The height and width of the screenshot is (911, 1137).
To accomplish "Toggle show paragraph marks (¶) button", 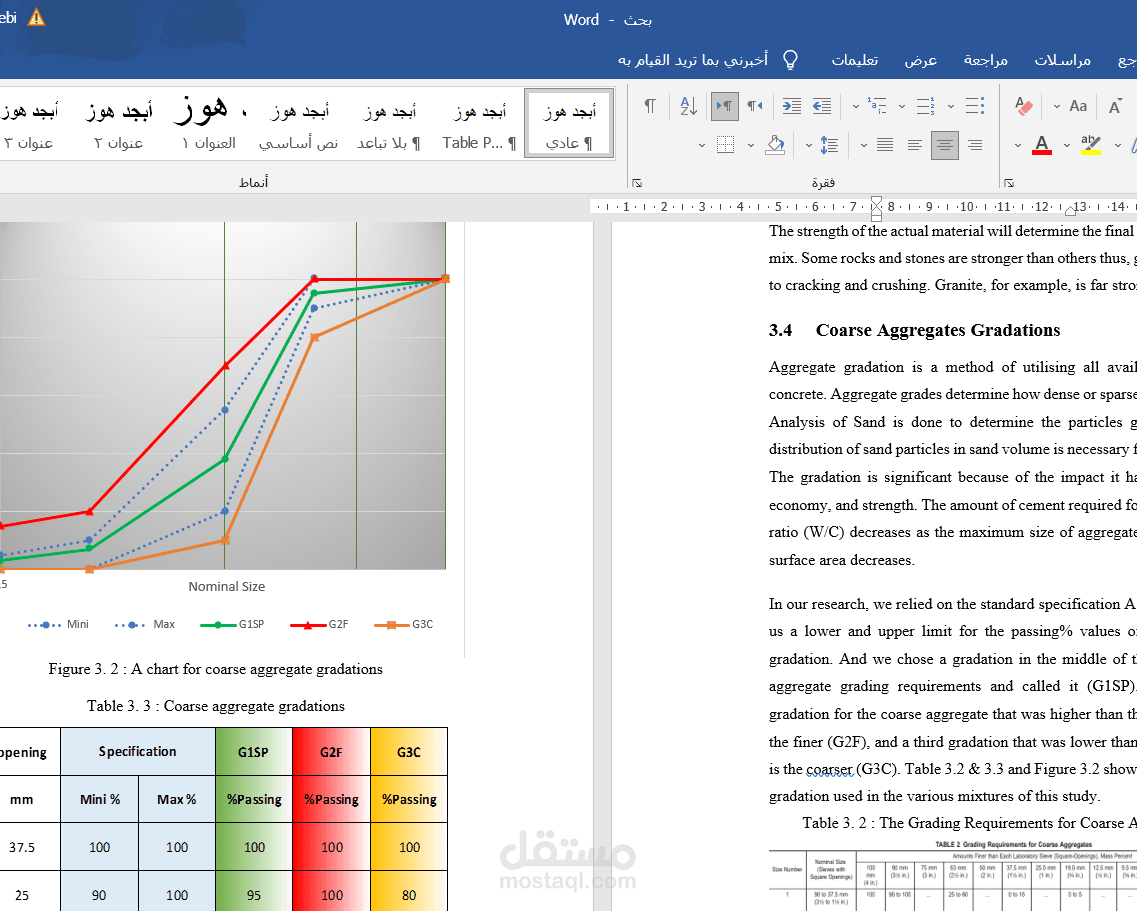I will (650, 107).
